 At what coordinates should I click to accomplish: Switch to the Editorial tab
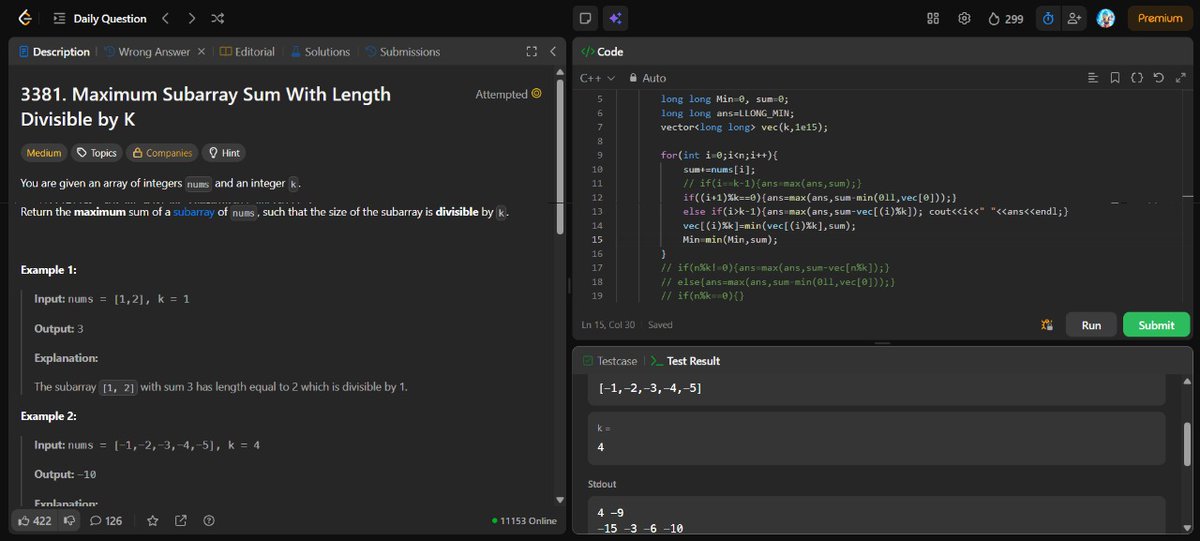pos(247,52)
